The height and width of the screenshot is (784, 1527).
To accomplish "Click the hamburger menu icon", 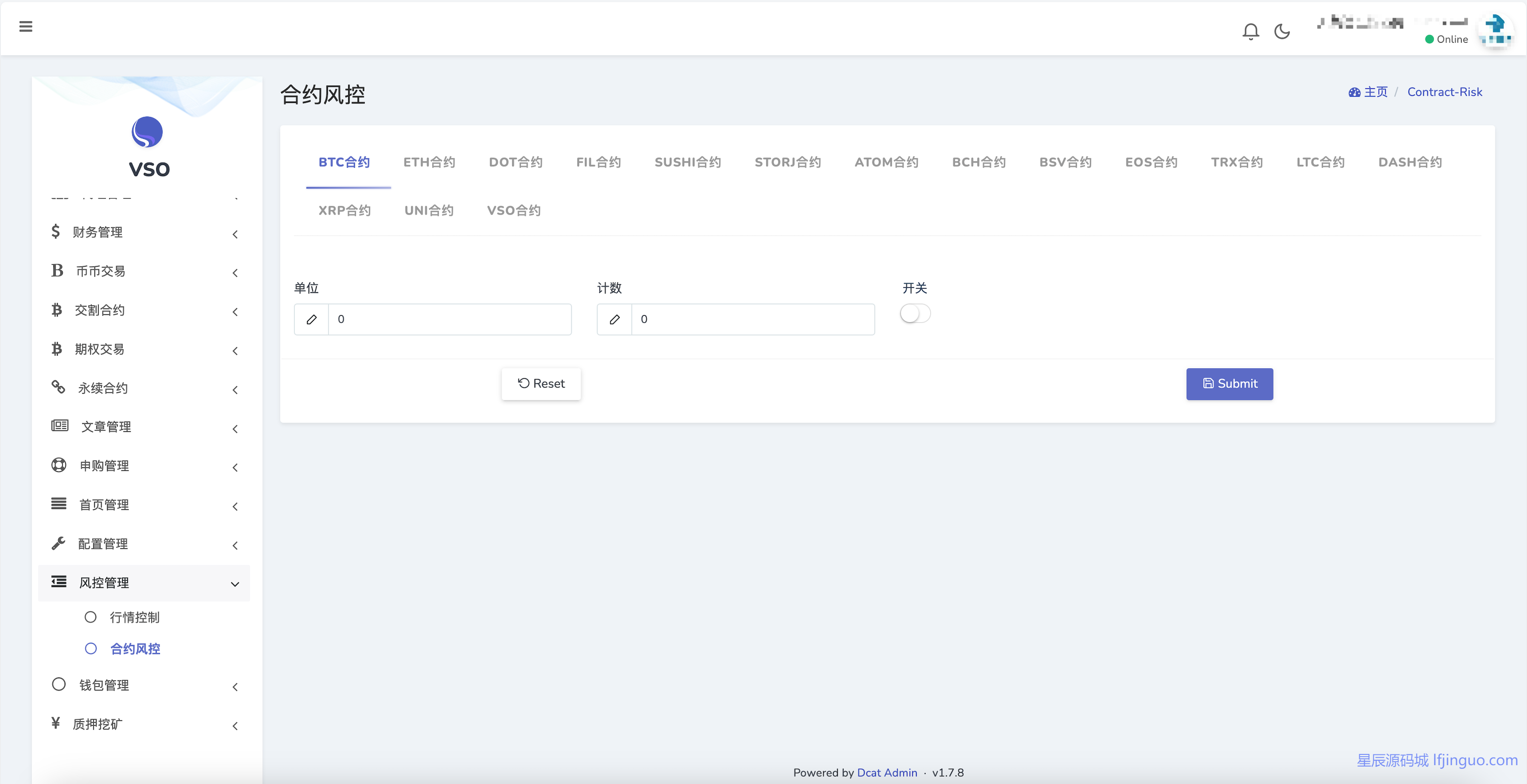I will 26,26.
